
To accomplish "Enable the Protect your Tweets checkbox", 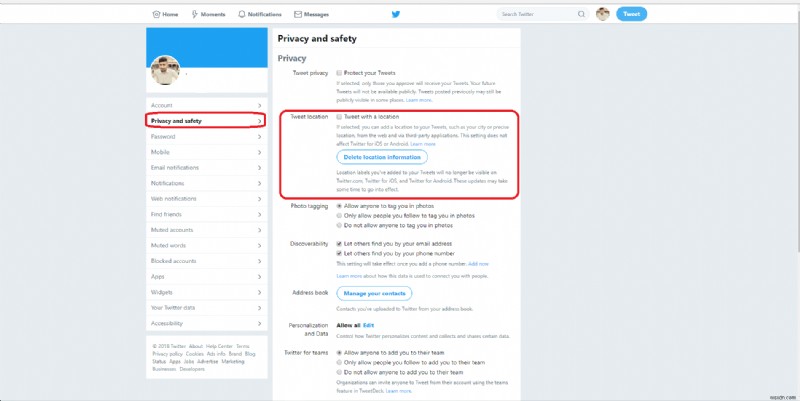I will pyautogui.click(x=340, y=73).
